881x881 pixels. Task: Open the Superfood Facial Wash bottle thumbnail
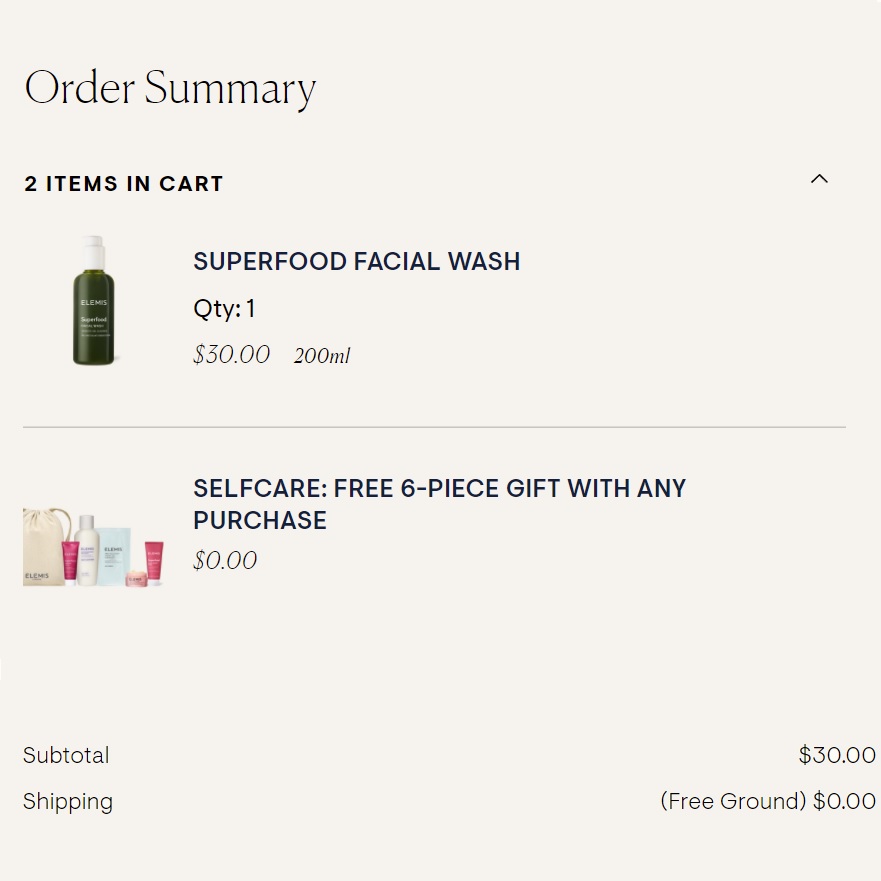93,301
